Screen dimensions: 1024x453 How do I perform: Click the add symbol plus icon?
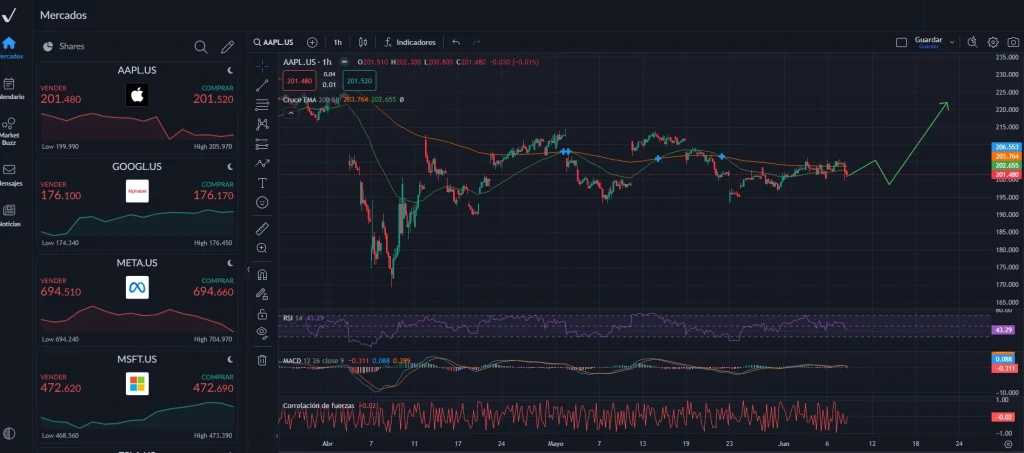click(x=312, y=42)
